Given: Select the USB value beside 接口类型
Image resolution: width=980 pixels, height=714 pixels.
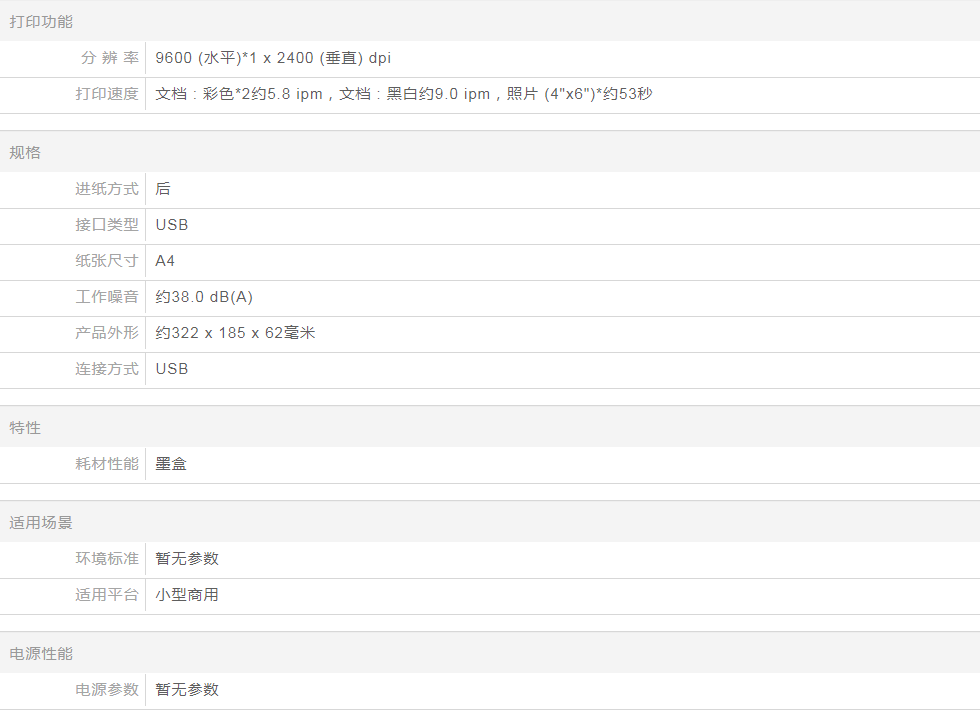Looking at the screenshot, I should point(172,225).
